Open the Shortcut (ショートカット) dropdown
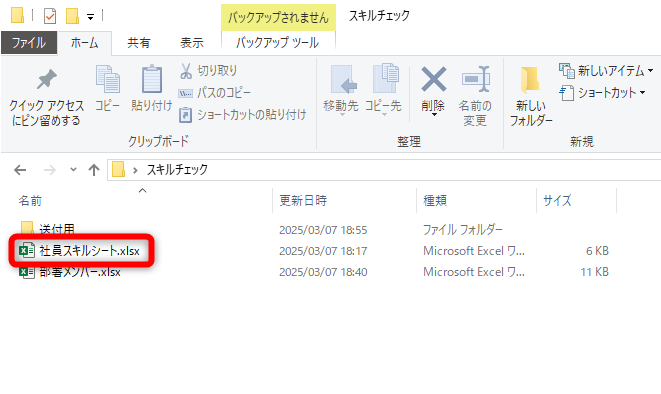The height and width of the screenshot is (394, 661). point(603,93)
